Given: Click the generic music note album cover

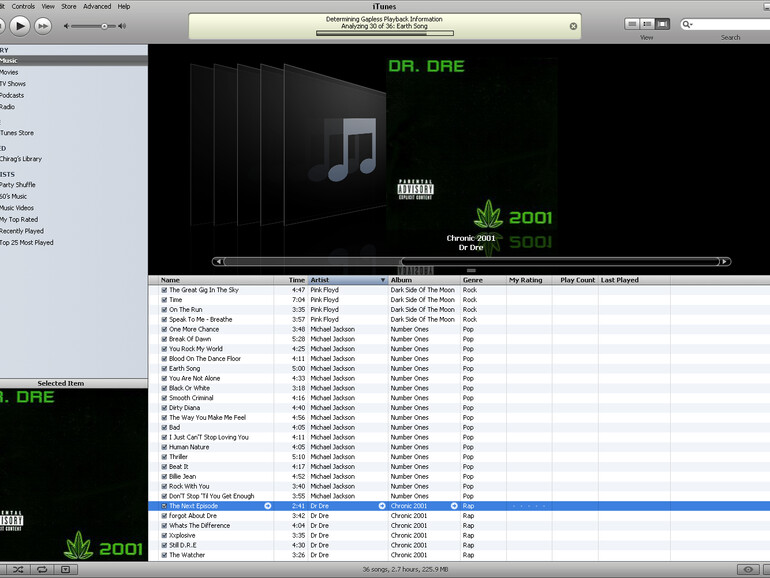Looking at the screenshot, I should coord(335,147).
